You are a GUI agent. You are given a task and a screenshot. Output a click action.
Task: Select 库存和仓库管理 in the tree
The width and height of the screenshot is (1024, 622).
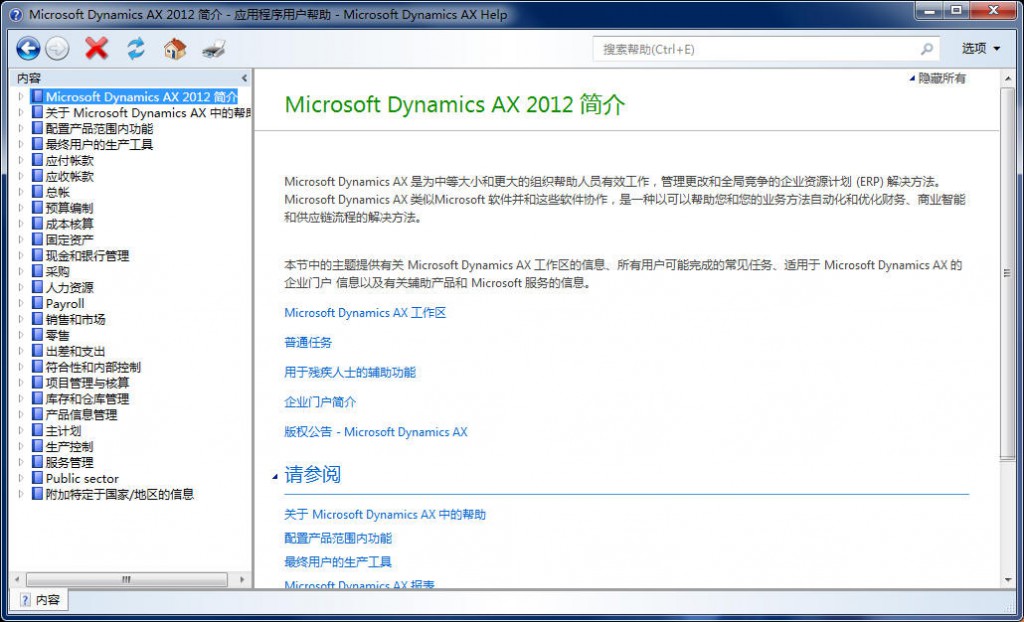87,399
